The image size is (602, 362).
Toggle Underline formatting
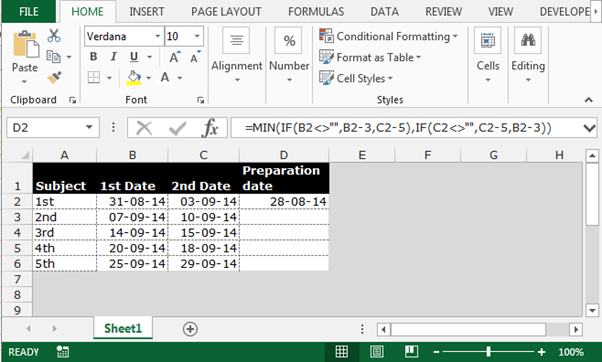pos(134,57)
